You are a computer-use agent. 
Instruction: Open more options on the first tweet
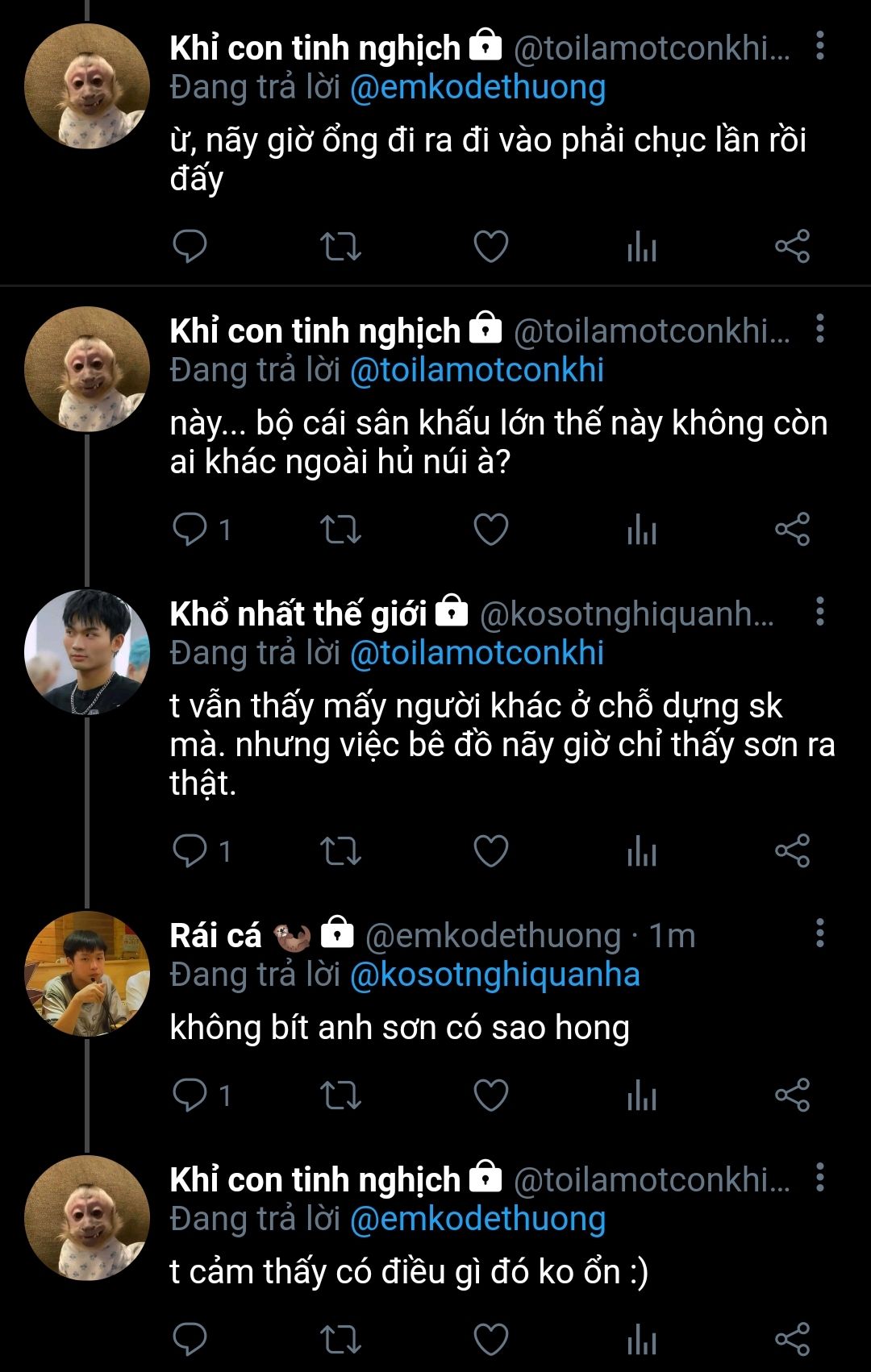point(819,47)
